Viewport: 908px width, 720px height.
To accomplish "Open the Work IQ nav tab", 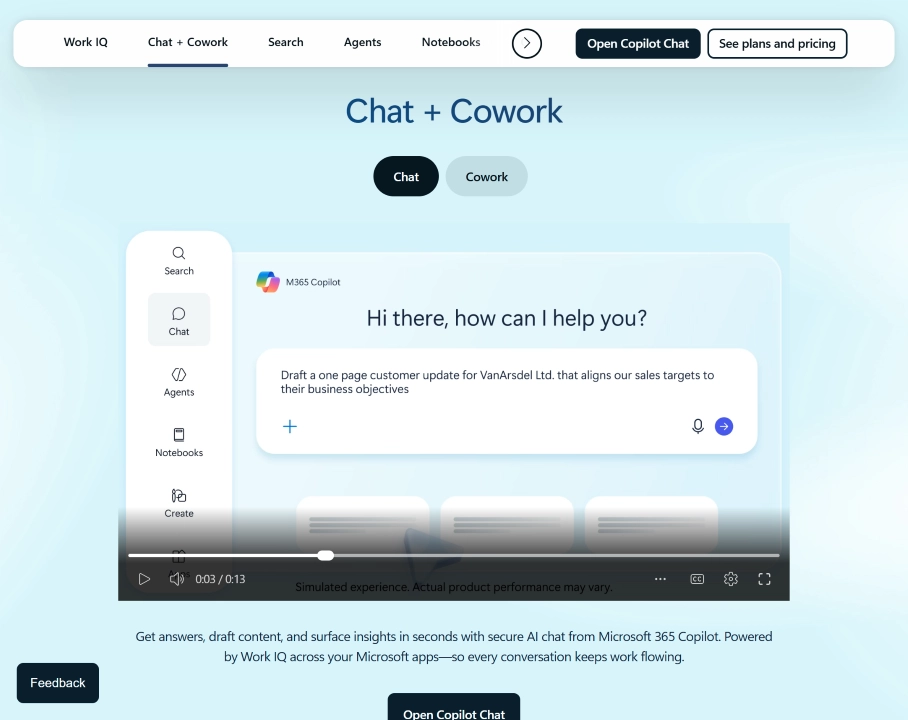I will [86, 42].
